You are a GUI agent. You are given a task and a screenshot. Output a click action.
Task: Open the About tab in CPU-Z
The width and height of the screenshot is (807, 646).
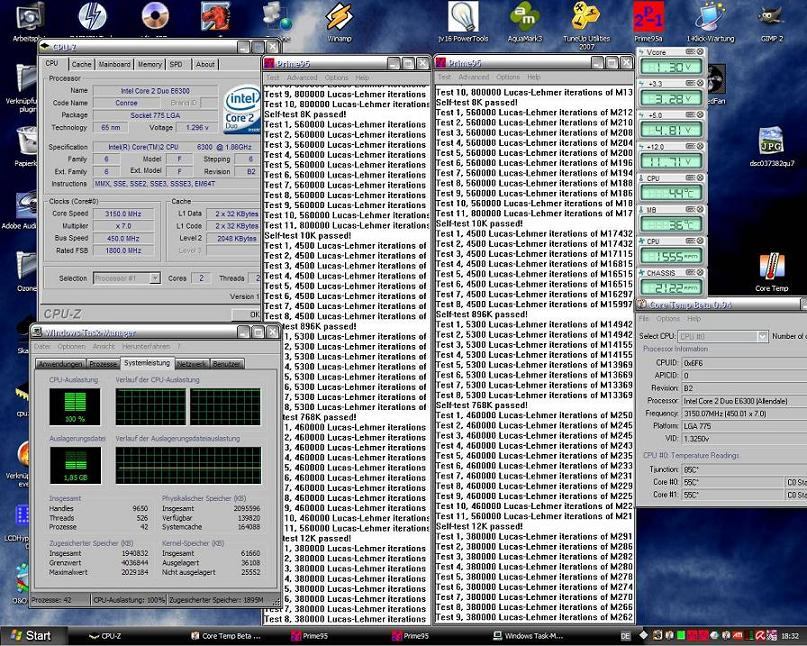coord(205,64)
